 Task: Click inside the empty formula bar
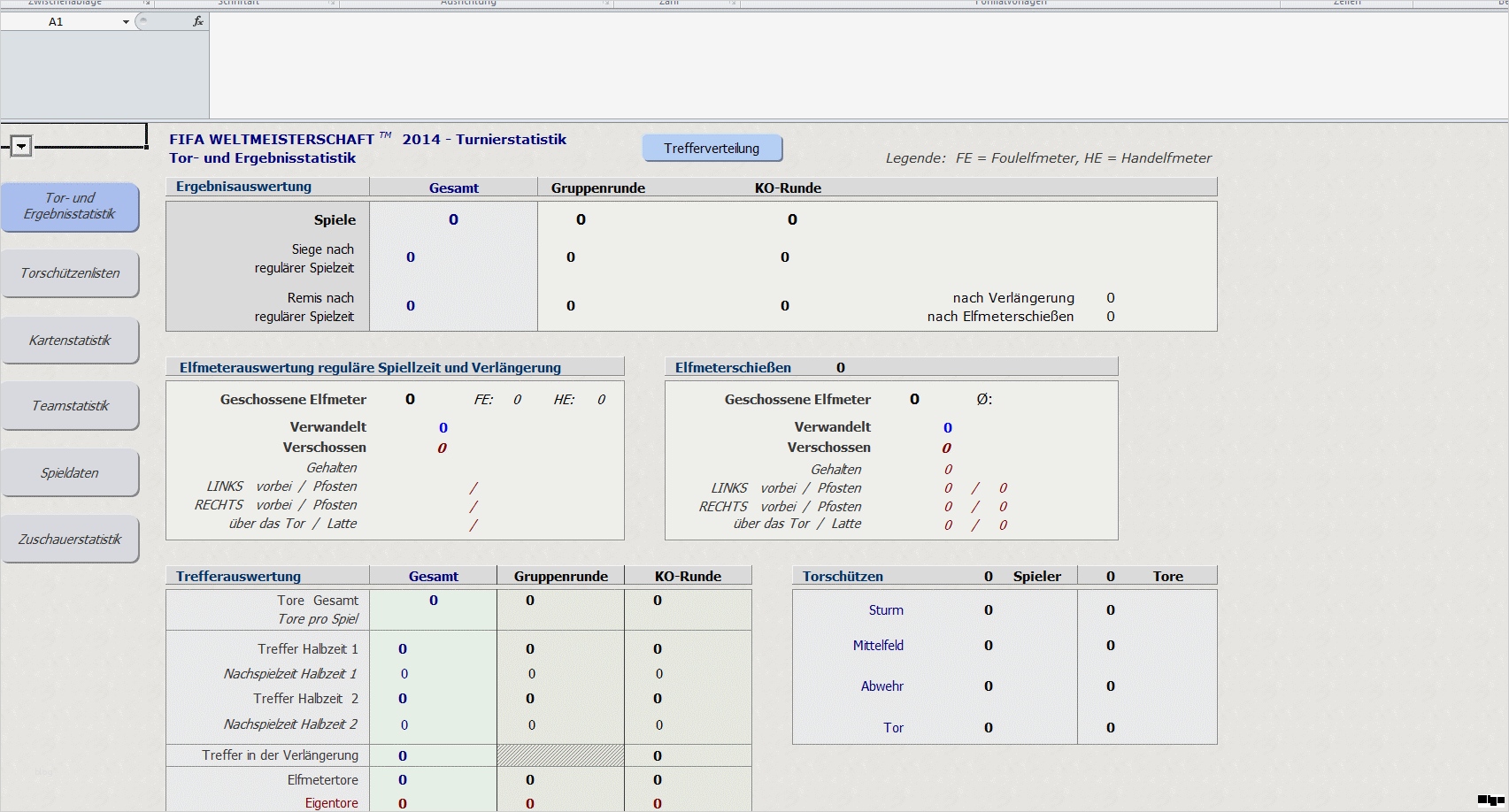click(x=858, y=65)
